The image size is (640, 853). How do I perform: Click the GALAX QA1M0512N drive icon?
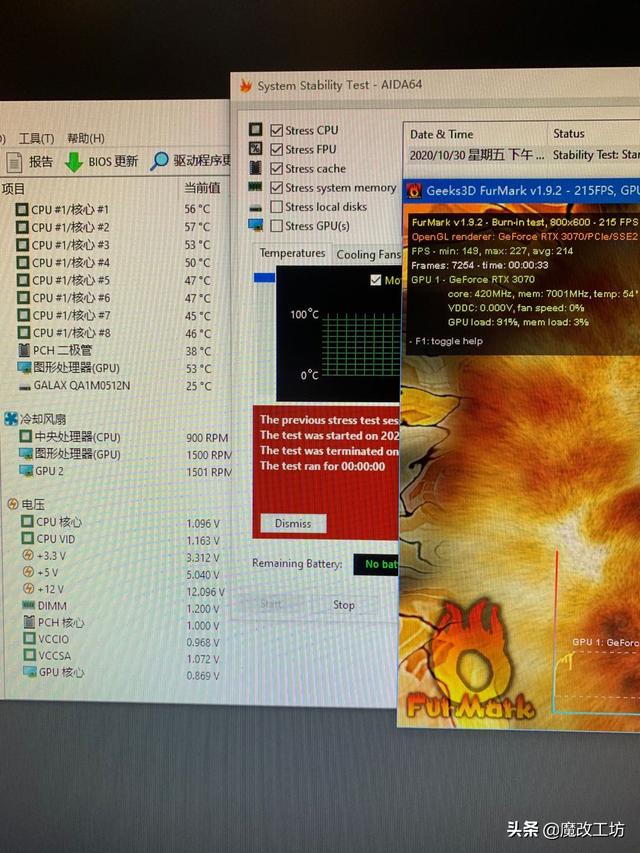point(24,385)
